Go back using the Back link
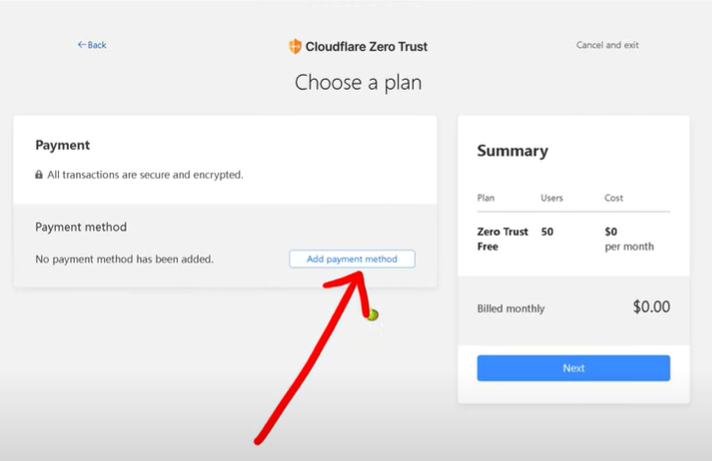Screen dimensions: 712x461 pos(92,45)
